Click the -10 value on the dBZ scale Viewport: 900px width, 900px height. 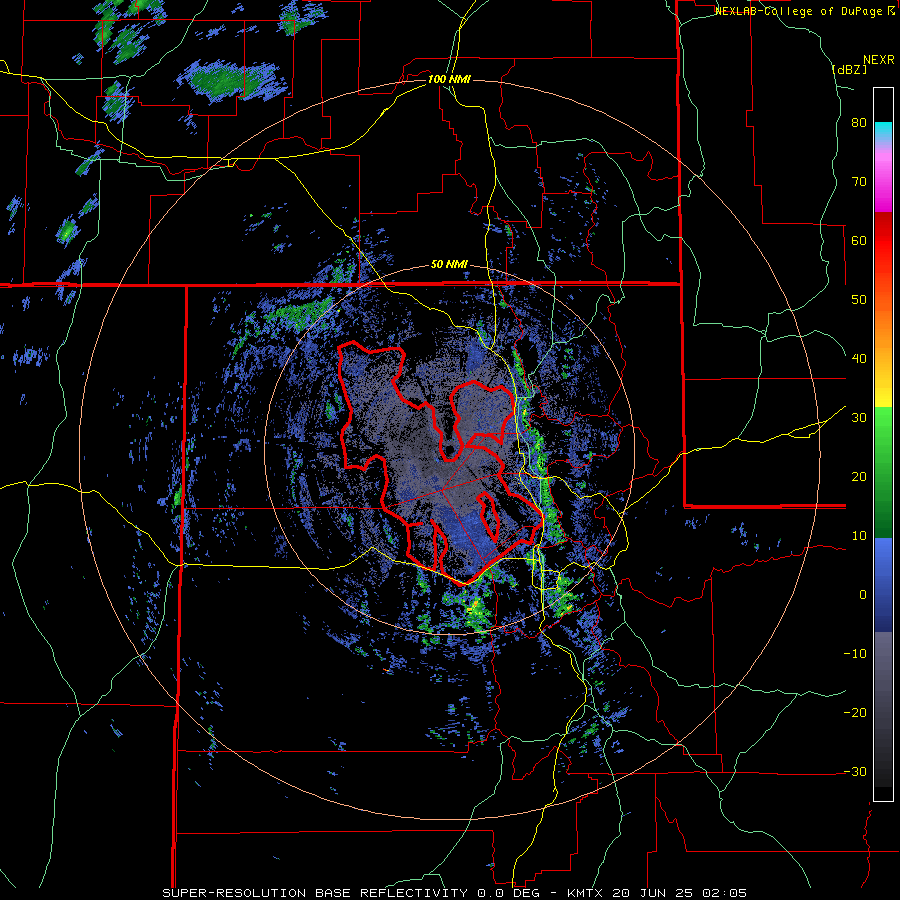[x=855, y=653]
